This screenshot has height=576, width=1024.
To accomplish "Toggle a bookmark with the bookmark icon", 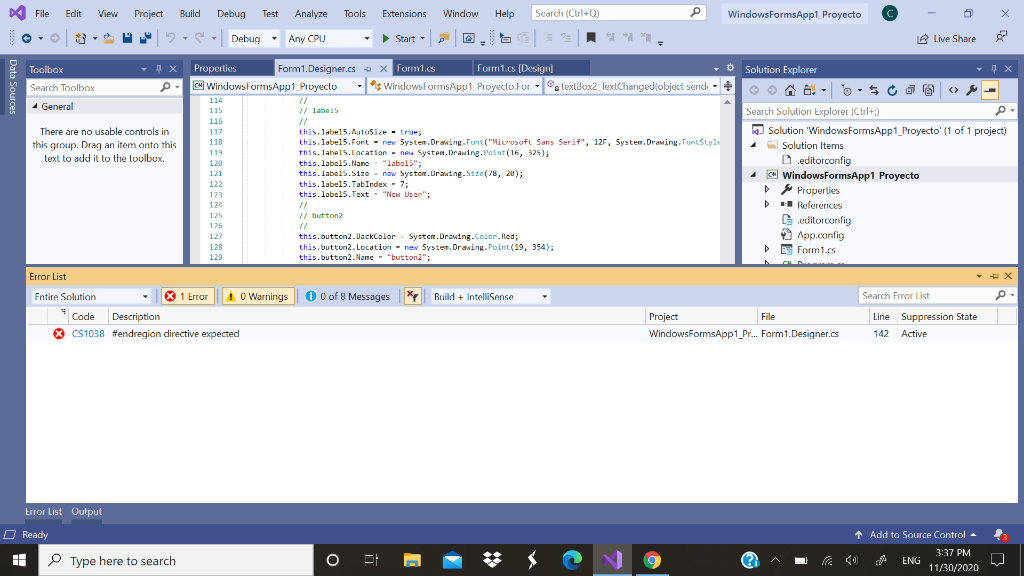I will point(591,39).
